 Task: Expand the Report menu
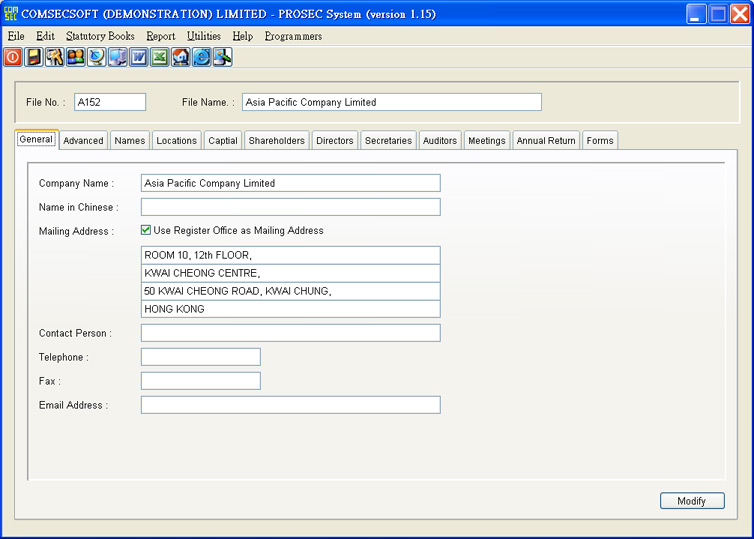click(160, 36)
